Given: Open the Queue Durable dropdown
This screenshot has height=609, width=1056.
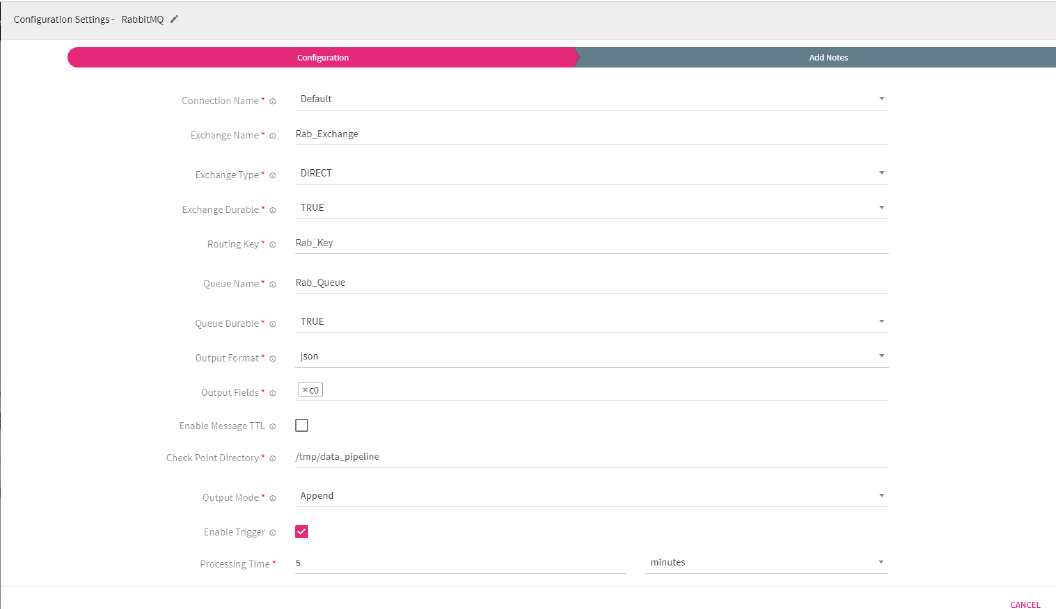Looking at the screenshot, I should point(591,322).
